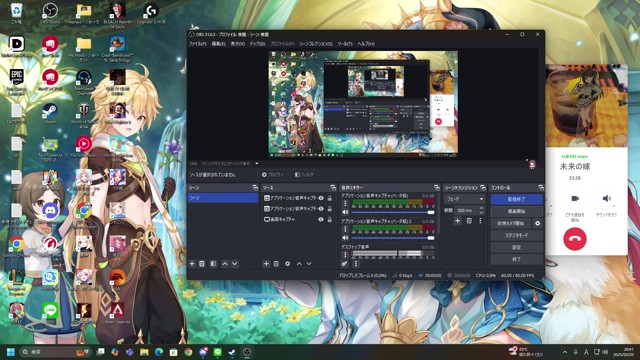Open the シーントランジション three-dot options menu
Viewport: 640px width, 360px height.
click(x=480, y=221)
